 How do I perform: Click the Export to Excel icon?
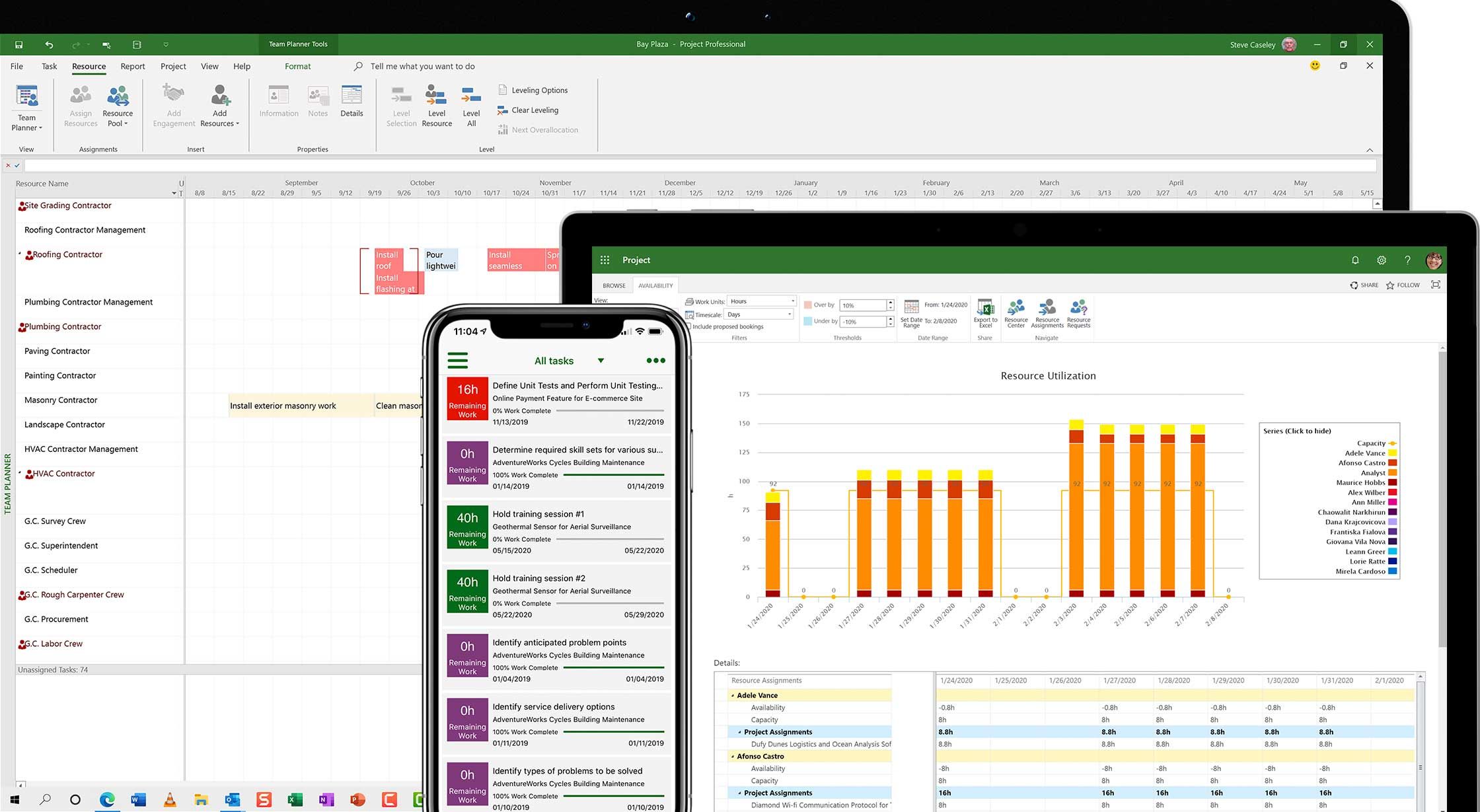[x=985, y=308]
